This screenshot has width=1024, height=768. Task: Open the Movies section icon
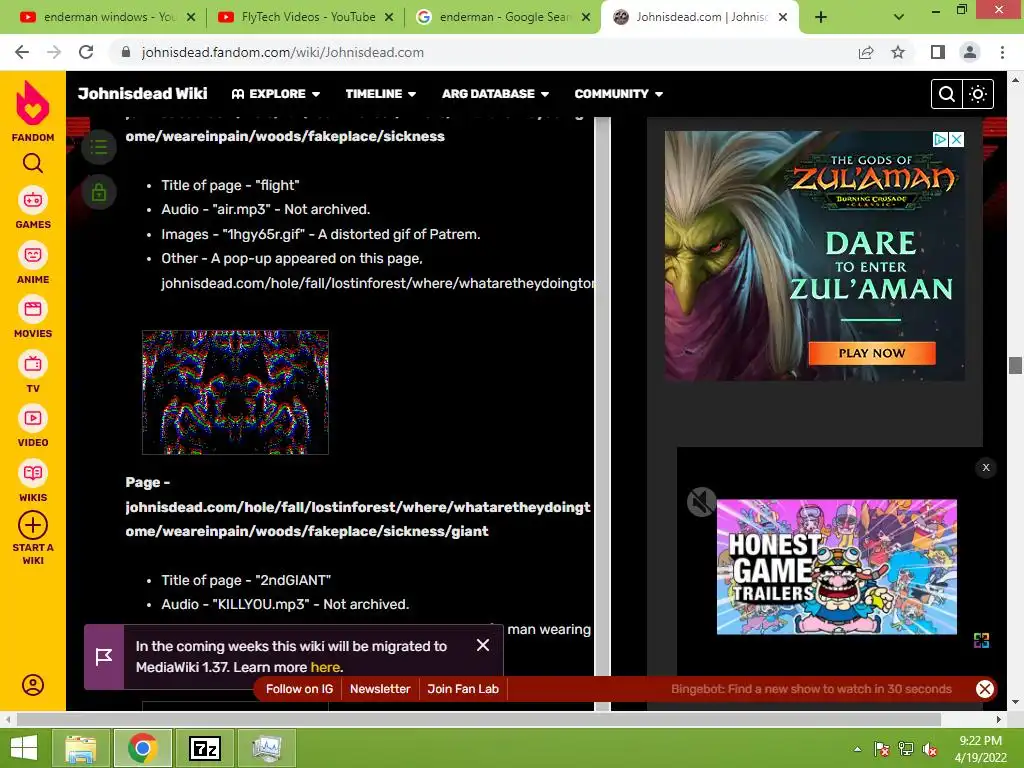33,309
